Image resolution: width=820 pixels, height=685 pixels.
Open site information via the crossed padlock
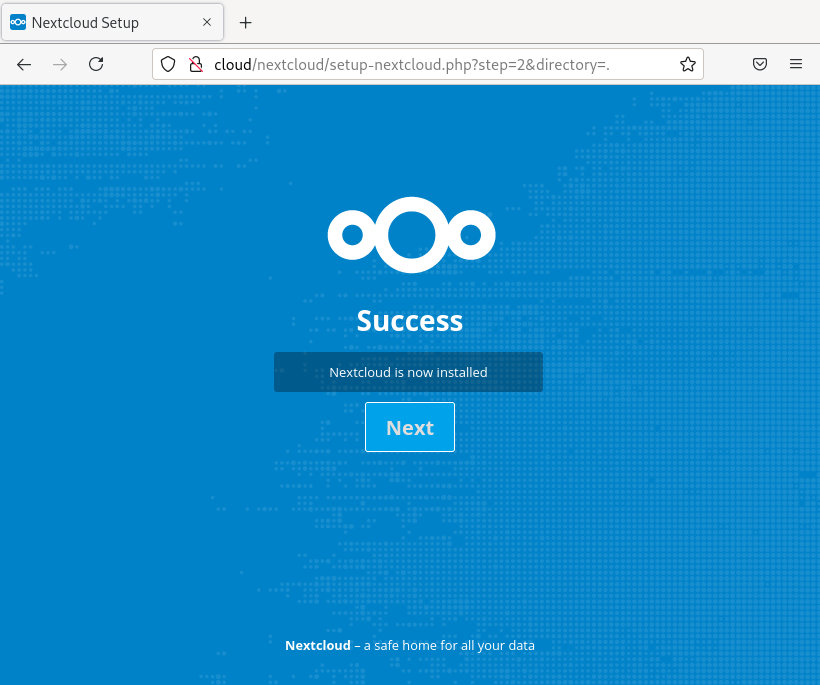tap(196, 64)
